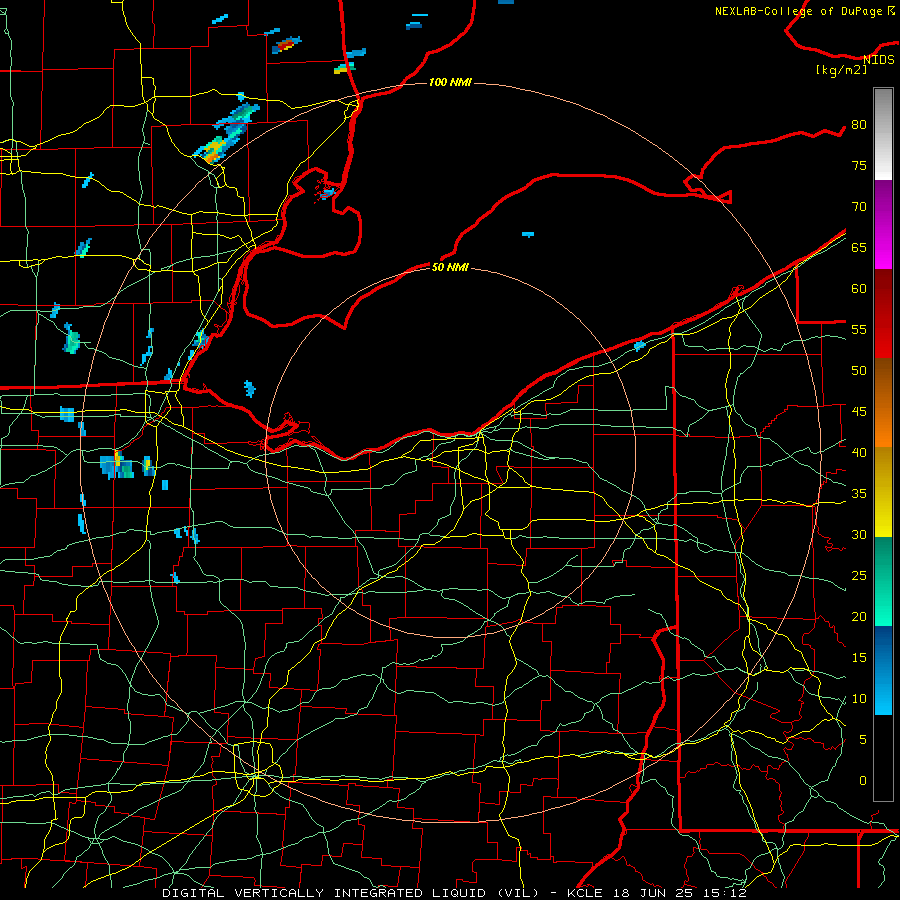900x900 pixels.
Task: Click the "50 NMI" range ring label
Action: click(x=450, y=267)
